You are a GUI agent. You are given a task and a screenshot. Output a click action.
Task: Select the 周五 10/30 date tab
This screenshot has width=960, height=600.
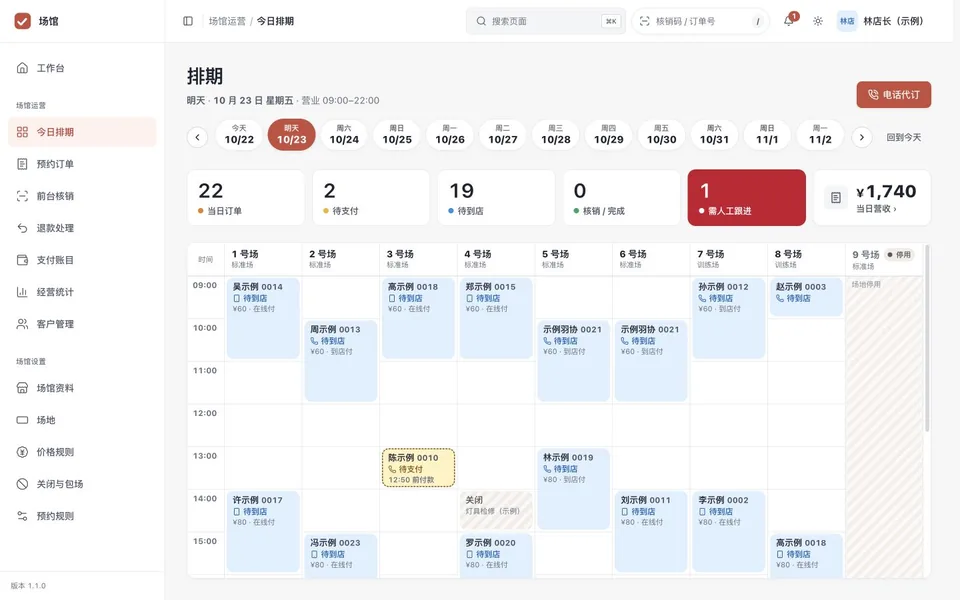[x=661, y=135]
